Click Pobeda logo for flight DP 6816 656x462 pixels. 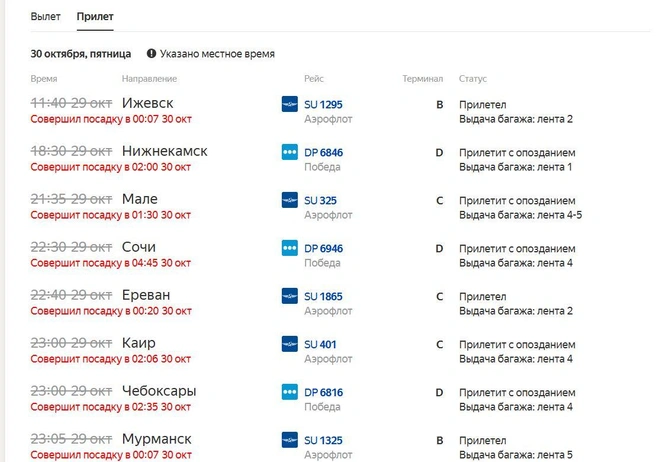tap(290, 392)
